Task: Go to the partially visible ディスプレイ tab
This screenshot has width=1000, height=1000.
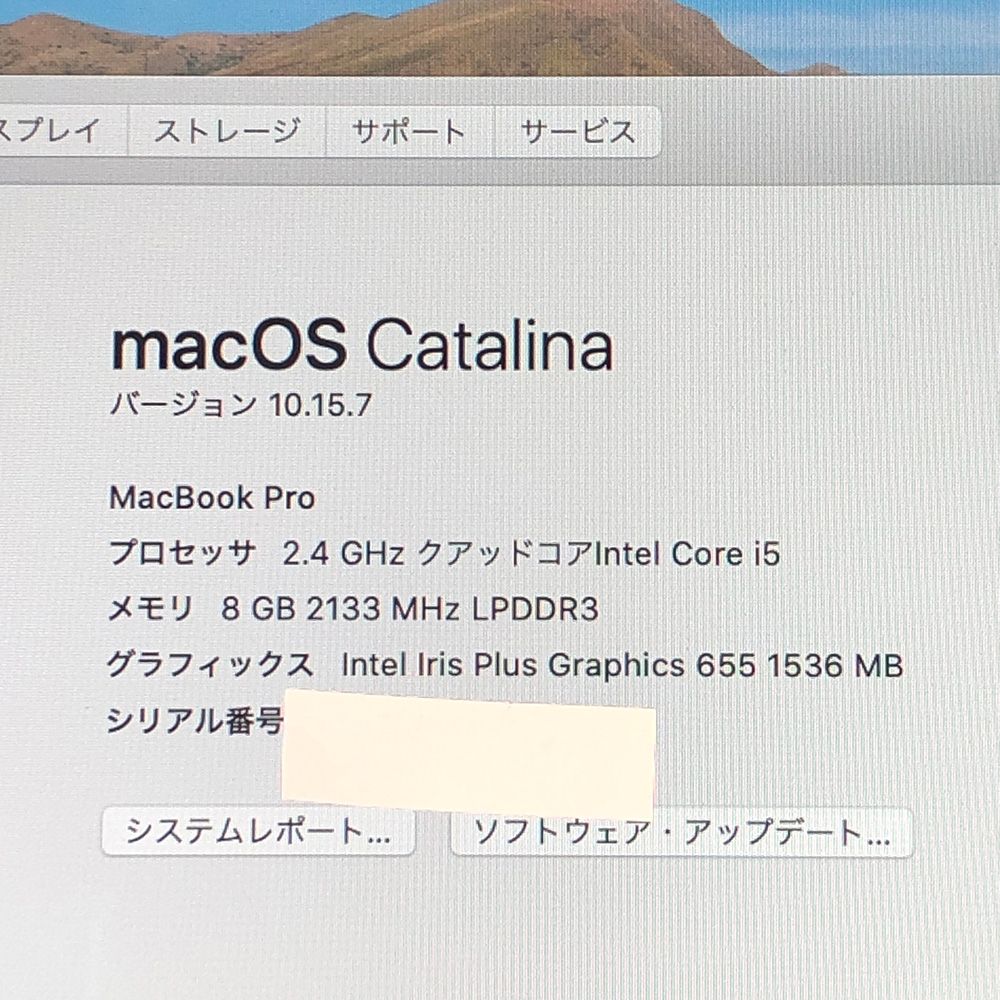Action: tap(62, 131)
